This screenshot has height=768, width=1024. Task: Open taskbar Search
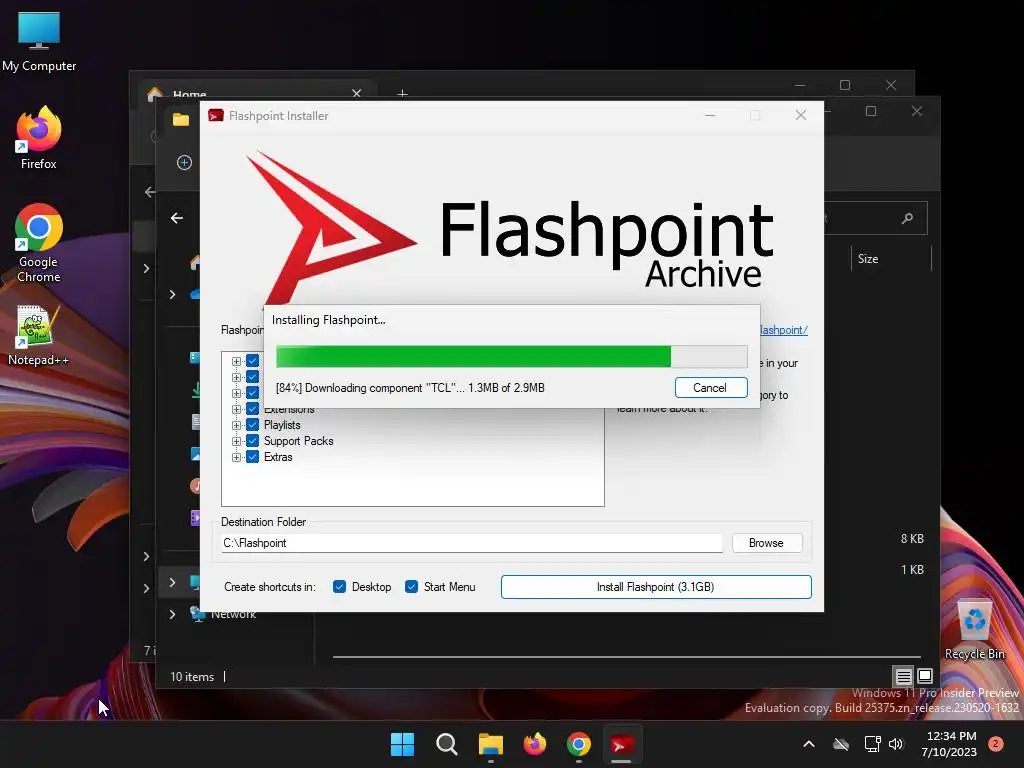(x=447, y=744)
